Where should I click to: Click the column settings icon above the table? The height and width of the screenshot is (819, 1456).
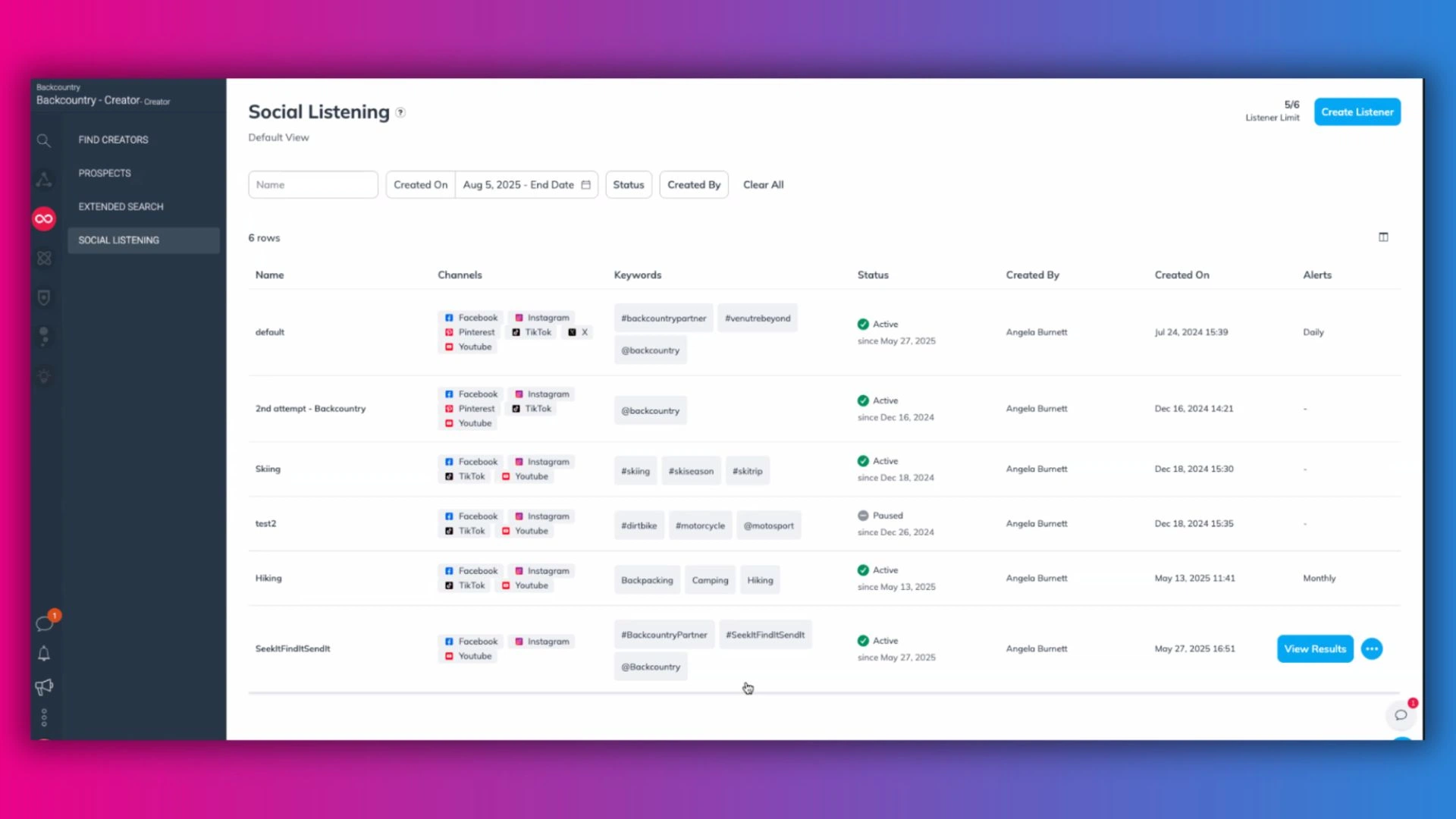tap(1383, 237)
